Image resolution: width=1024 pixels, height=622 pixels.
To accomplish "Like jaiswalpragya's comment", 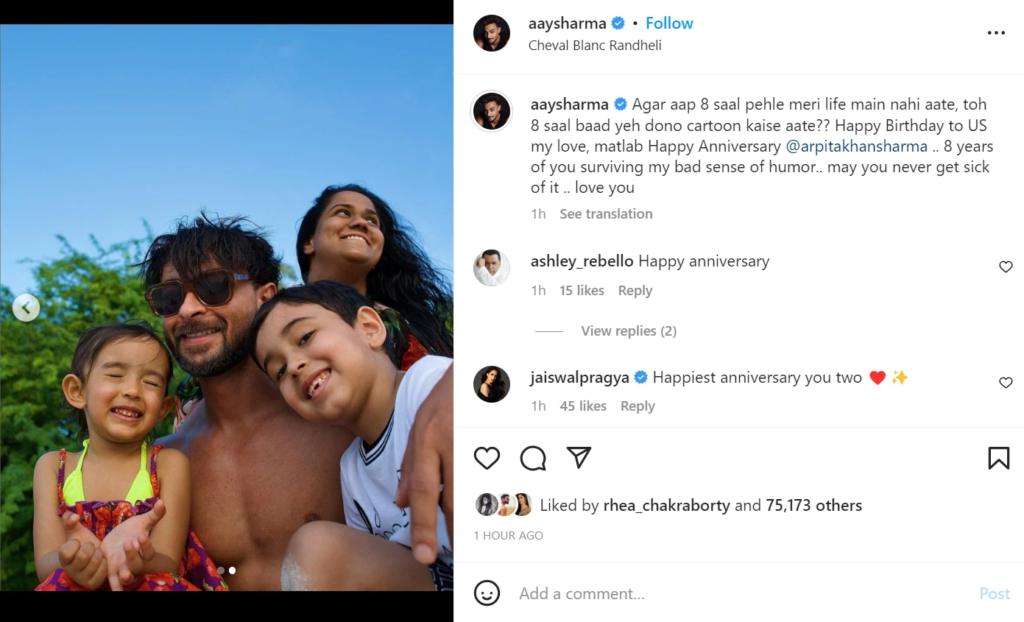I will [x=1006, y=383].
